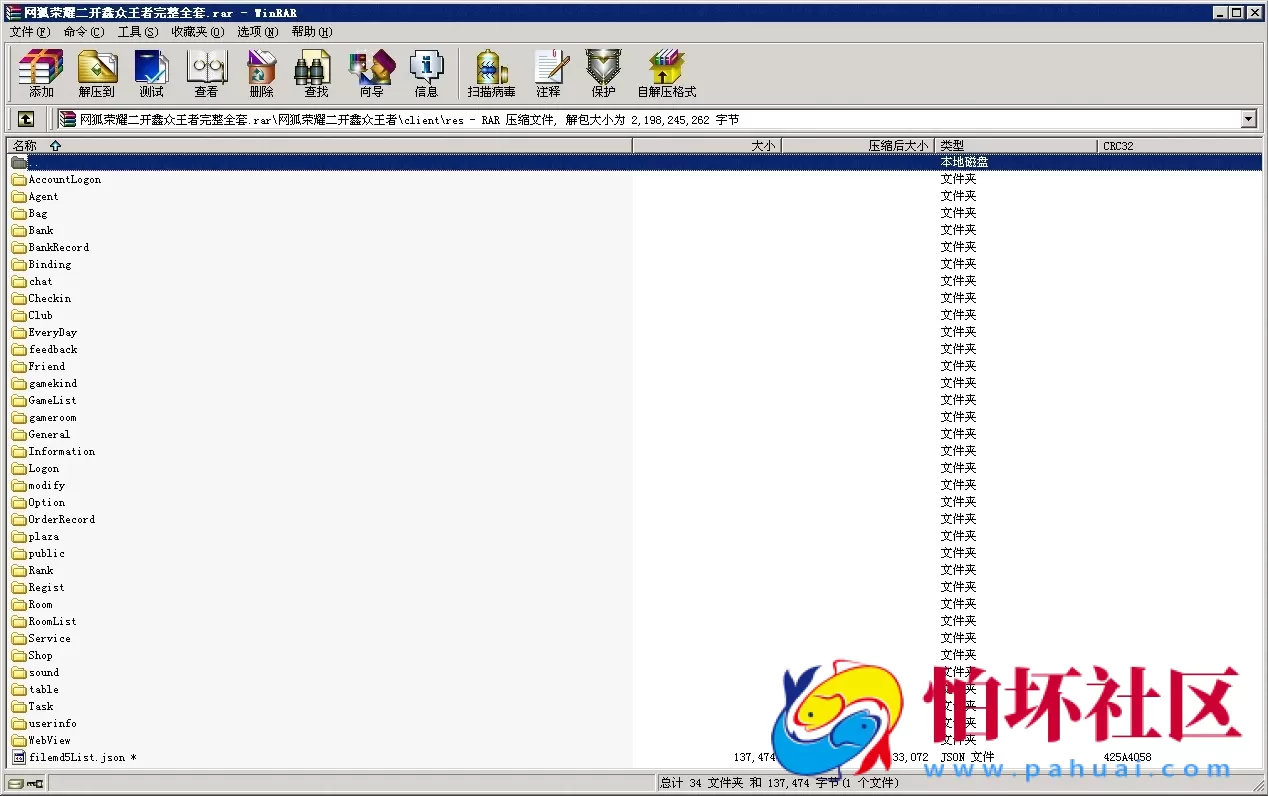Image resolution: width=1268 pixels, height=796 pixels.
Task: Click the 解压到 (Extract To) icon
Action: point(97,74)
